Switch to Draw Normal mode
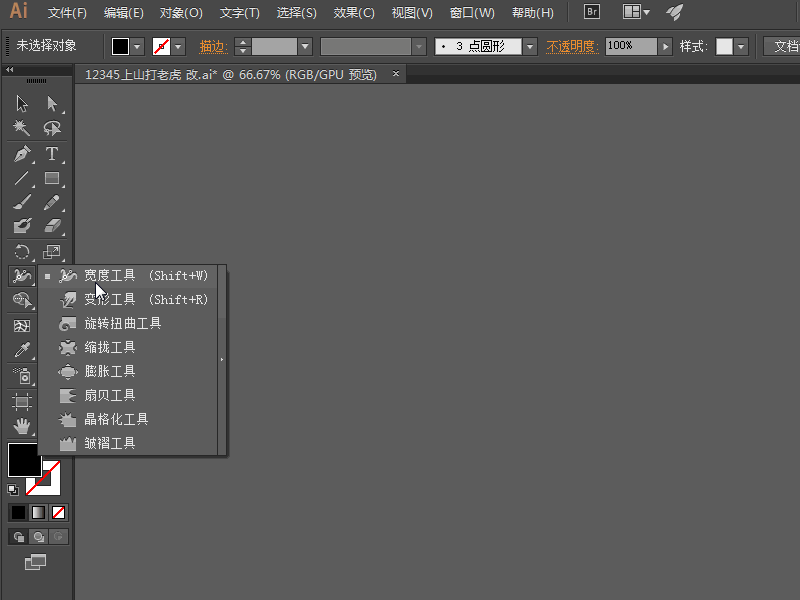The image size is (800, 600). point(17,537)
